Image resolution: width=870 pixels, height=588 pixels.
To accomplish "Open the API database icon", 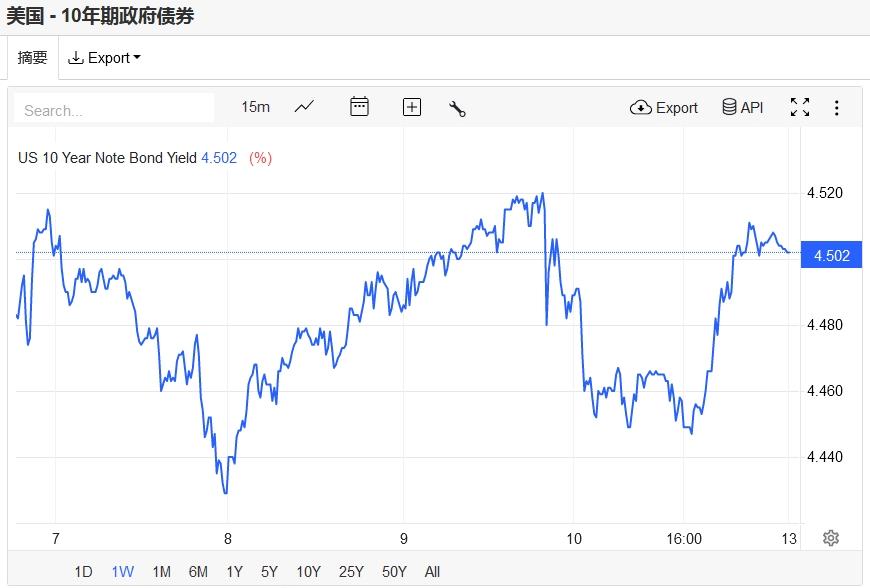I will pyautogui.click(x=743, y=107).
